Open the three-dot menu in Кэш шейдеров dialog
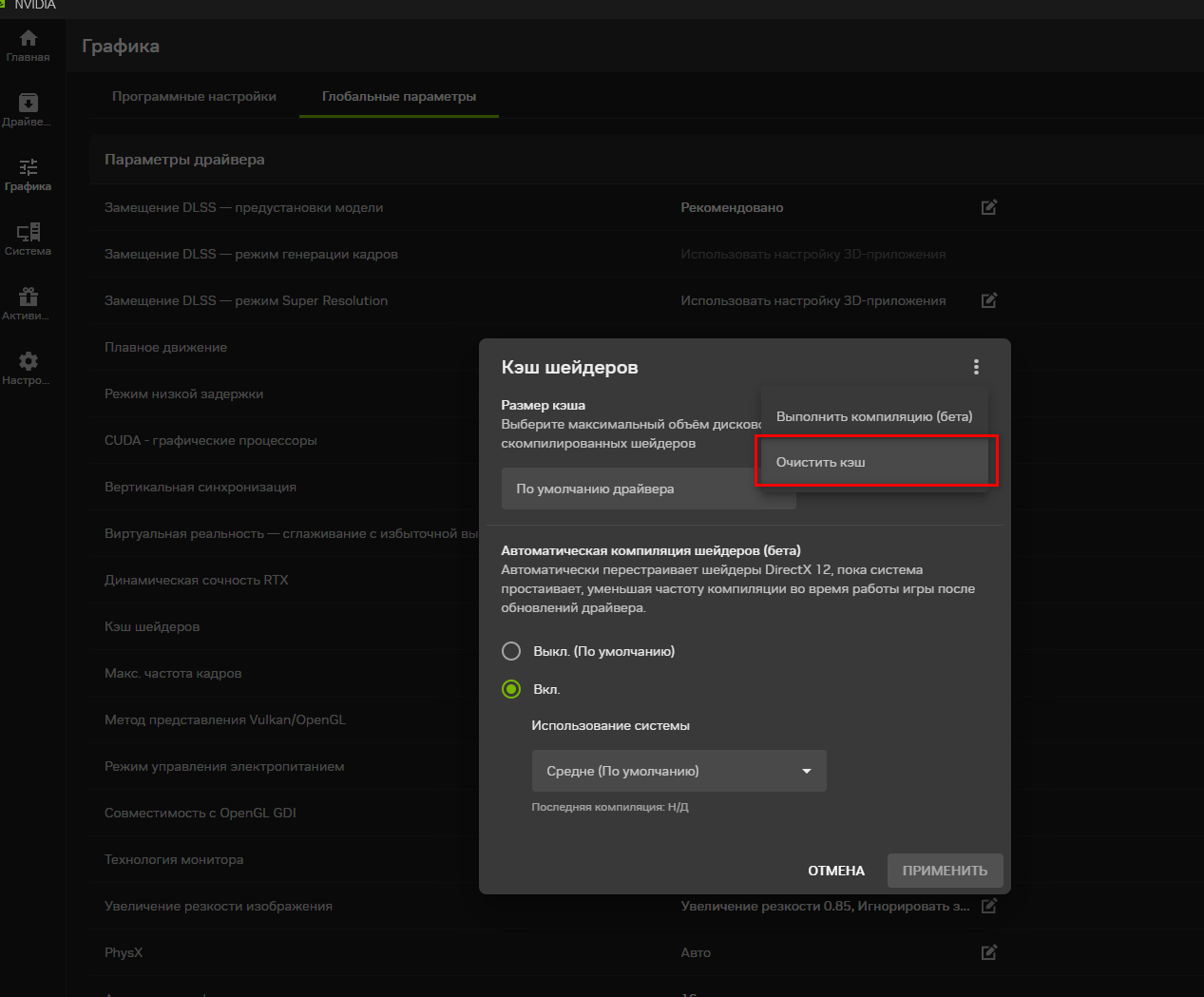Screen dimensions: 1204x997 point(976,366)
